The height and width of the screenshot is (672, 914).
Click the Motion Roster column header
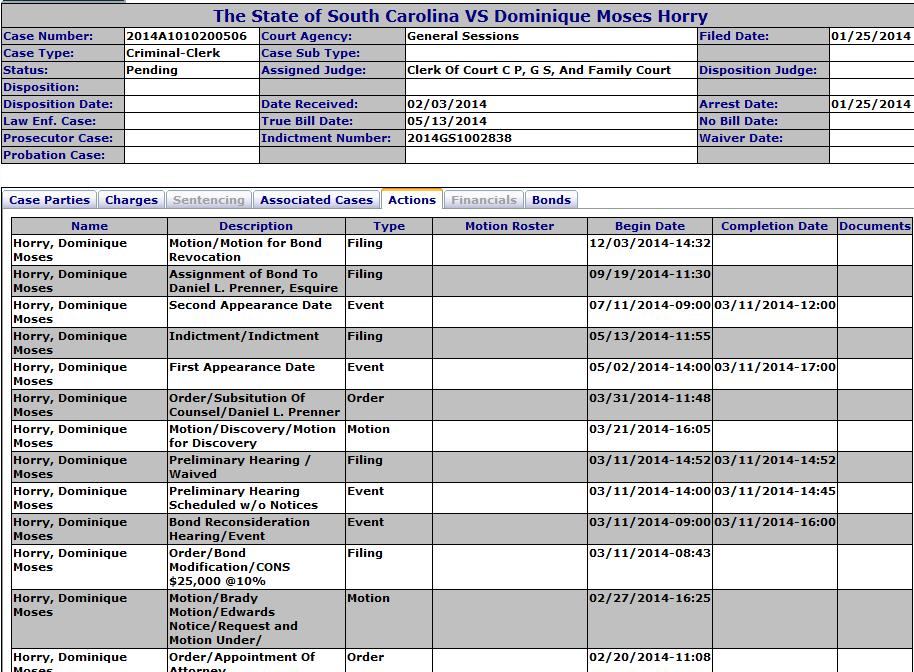point(509,226)
